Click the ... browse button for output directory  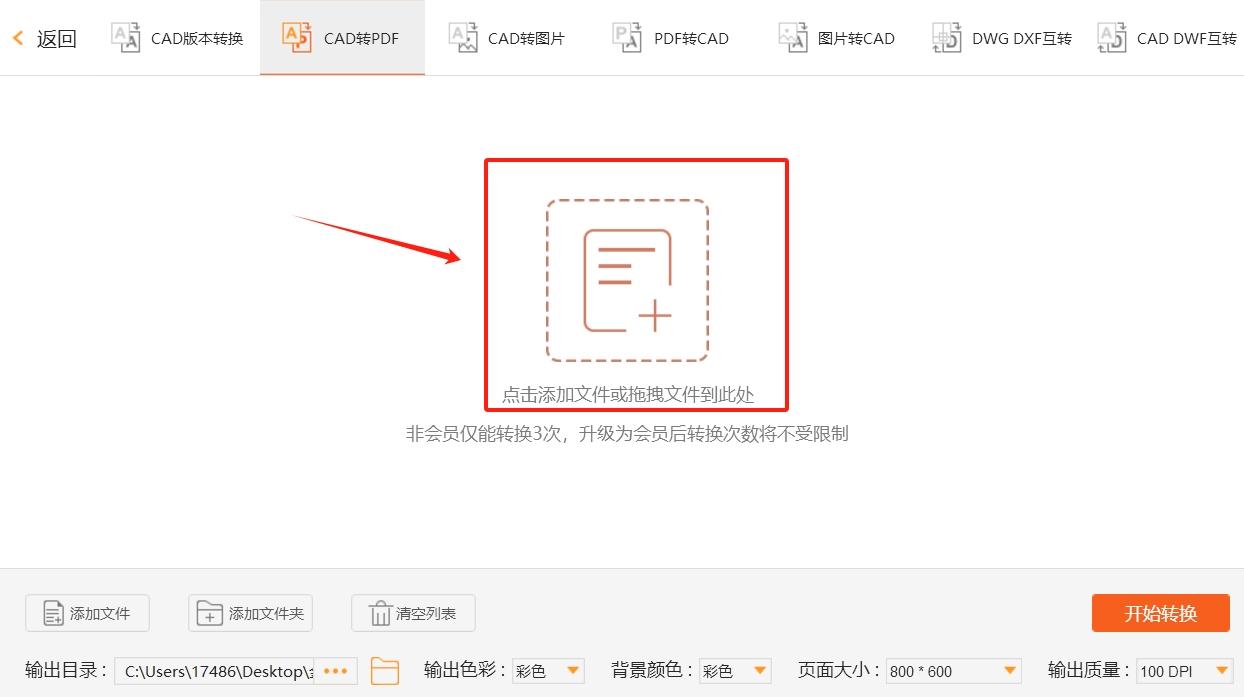point(336,671)
